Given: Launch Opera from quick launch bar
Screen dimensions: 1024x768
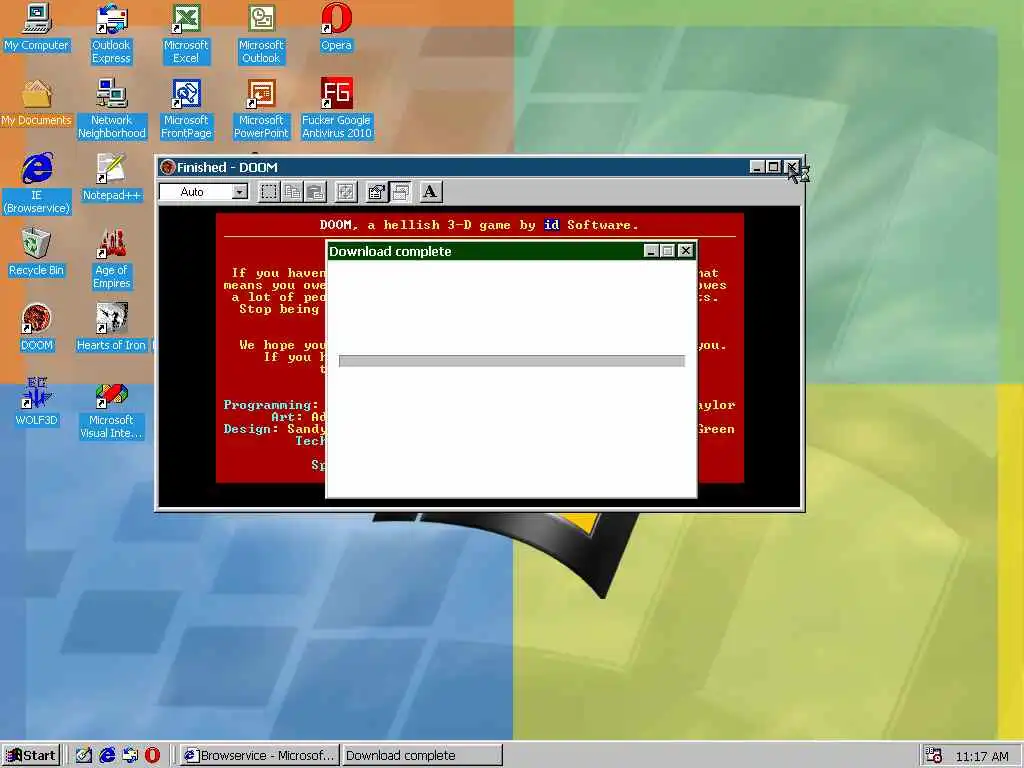Looking at the screenshot, I should point(152,756).
